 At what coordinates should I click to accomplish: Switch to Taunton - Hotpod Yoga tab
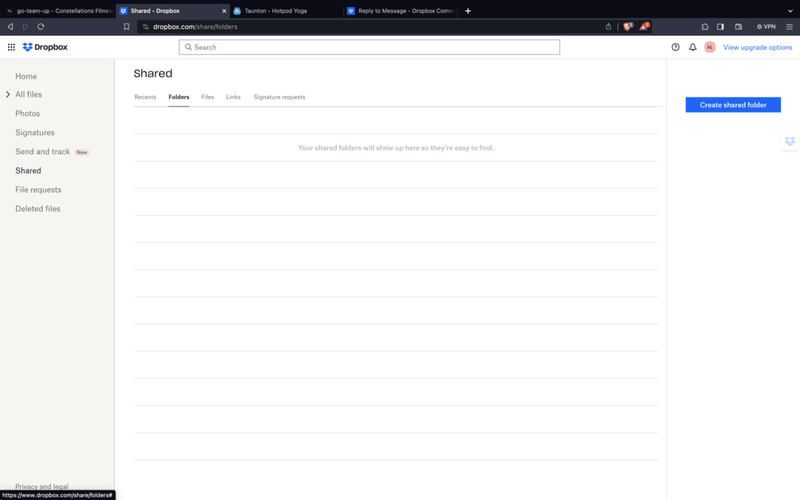coord(286,11)
